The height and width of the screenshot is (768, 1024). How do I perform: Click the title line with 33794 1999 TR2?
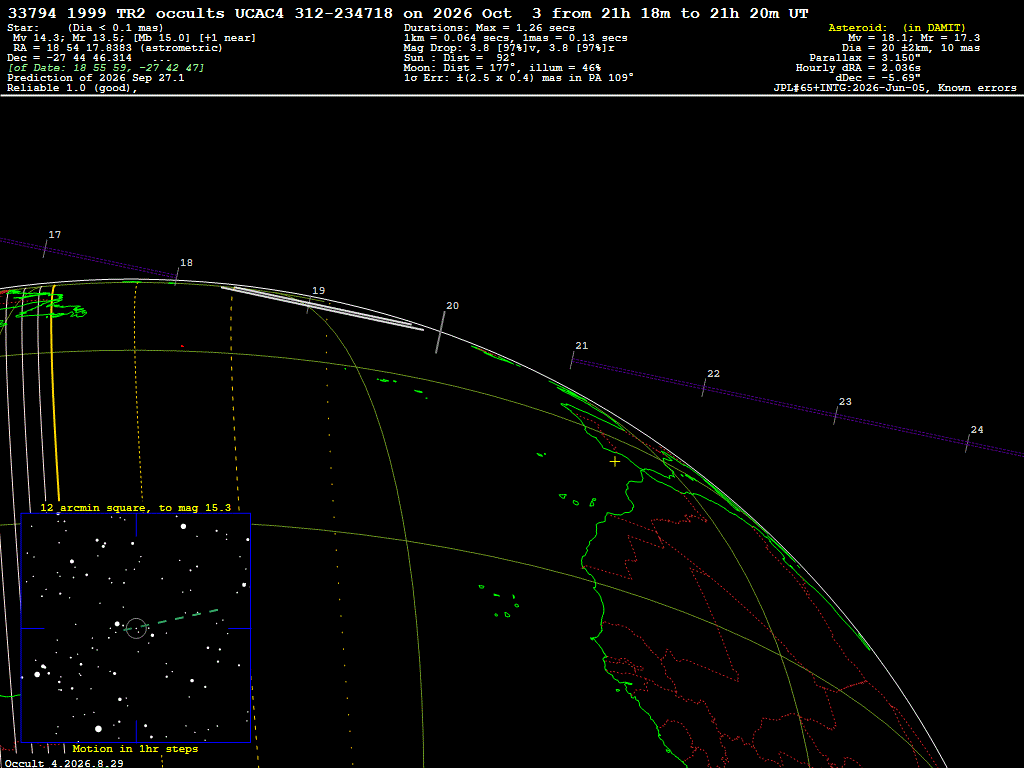408,13
